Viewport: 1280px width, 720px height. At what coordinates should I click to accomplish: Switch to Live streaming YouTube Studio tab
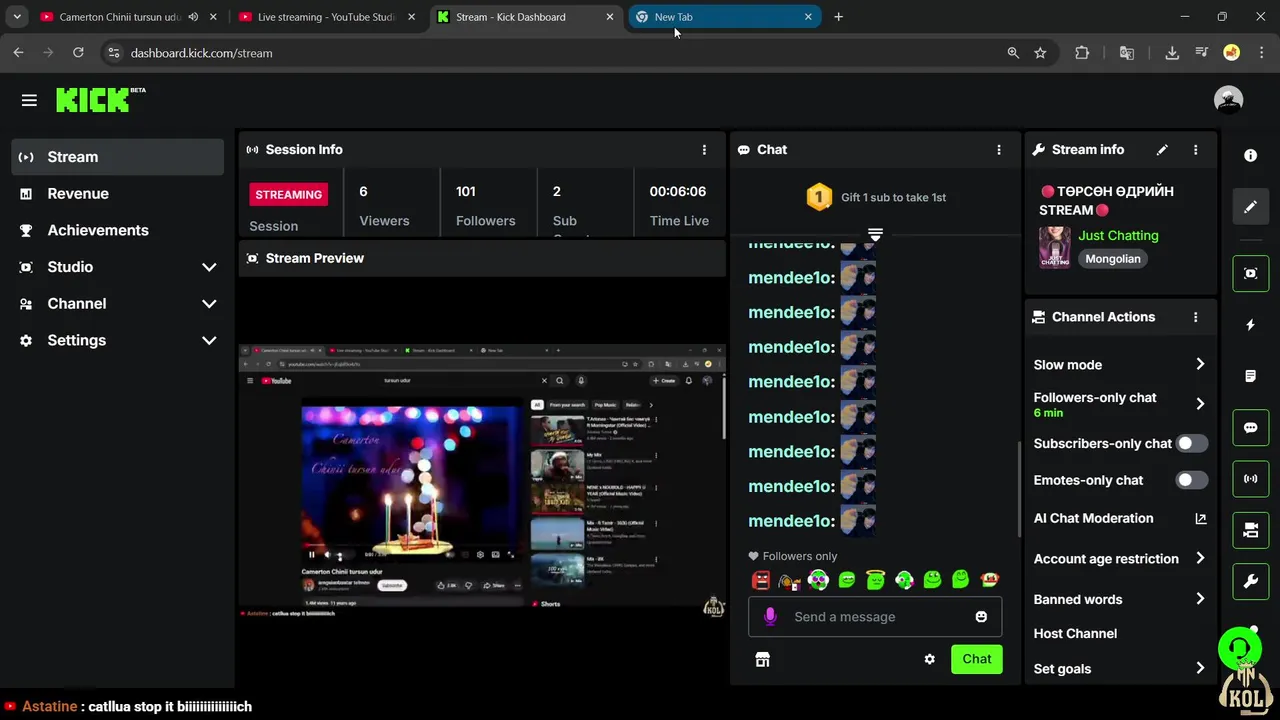coord(327,17)
